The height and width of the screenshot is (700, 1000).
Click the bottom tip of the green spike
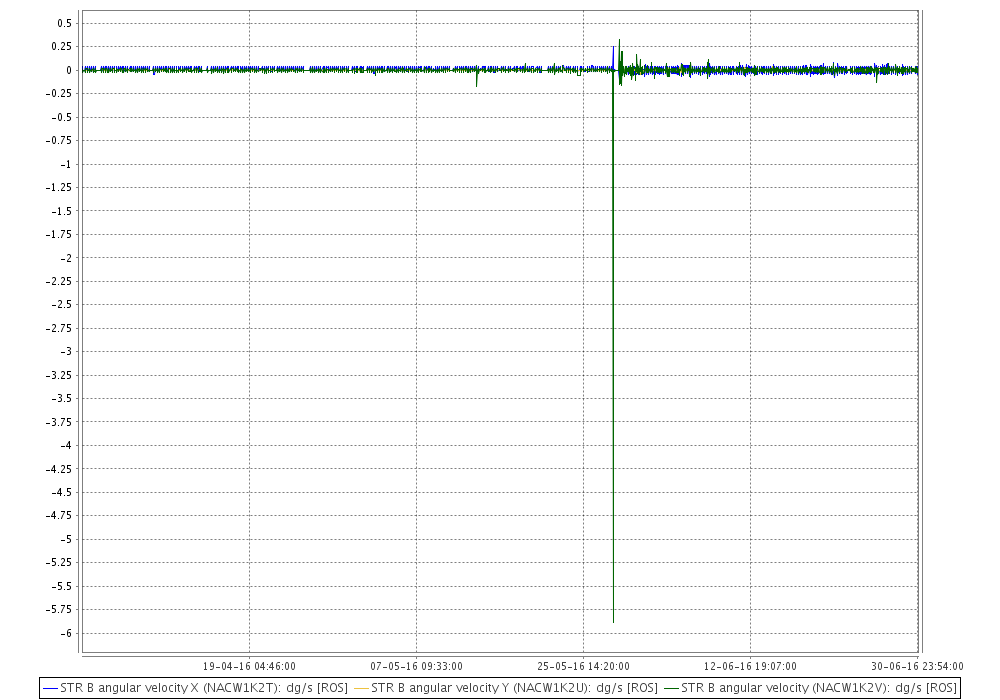coord(614,622)
